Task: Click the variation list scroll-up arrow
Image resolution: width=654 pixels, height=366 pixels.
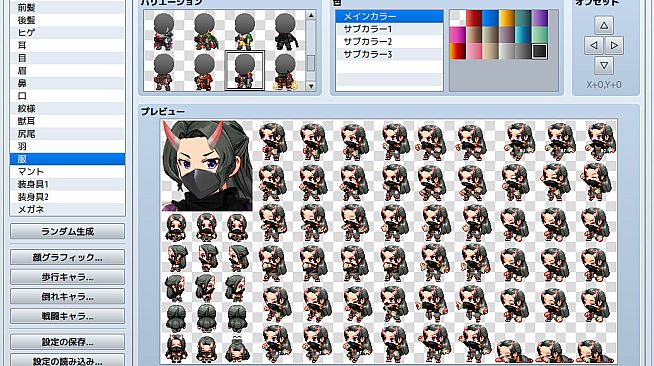Action: point(311,15)
